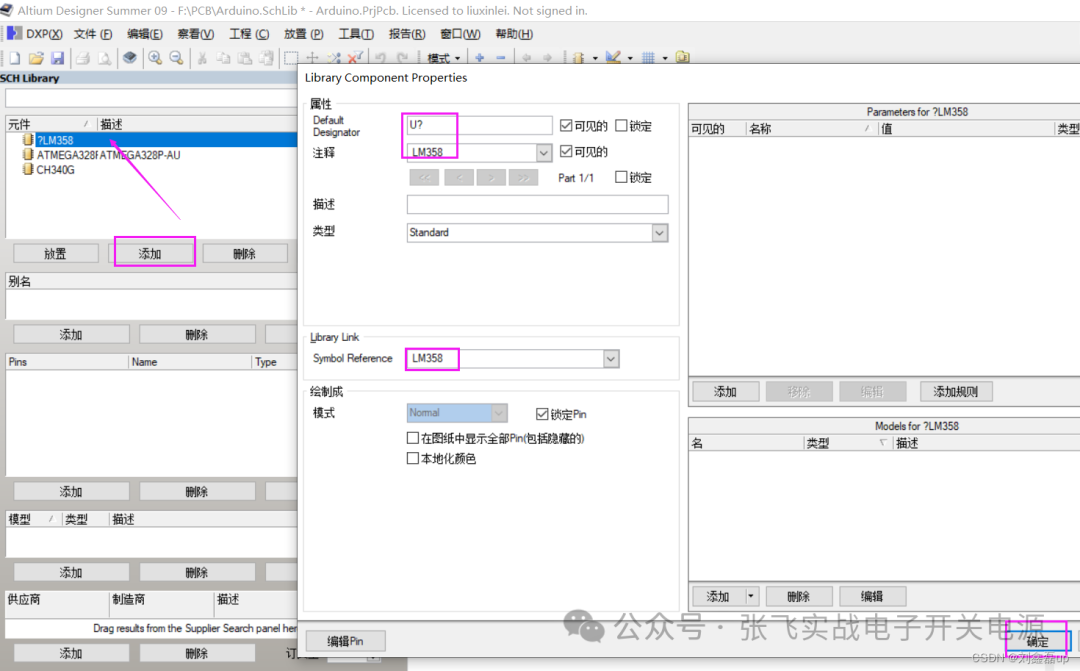Open the 注释 comment dropdown showing LM358
Screen dimensions: 1080x671
[x=543, y=151]
